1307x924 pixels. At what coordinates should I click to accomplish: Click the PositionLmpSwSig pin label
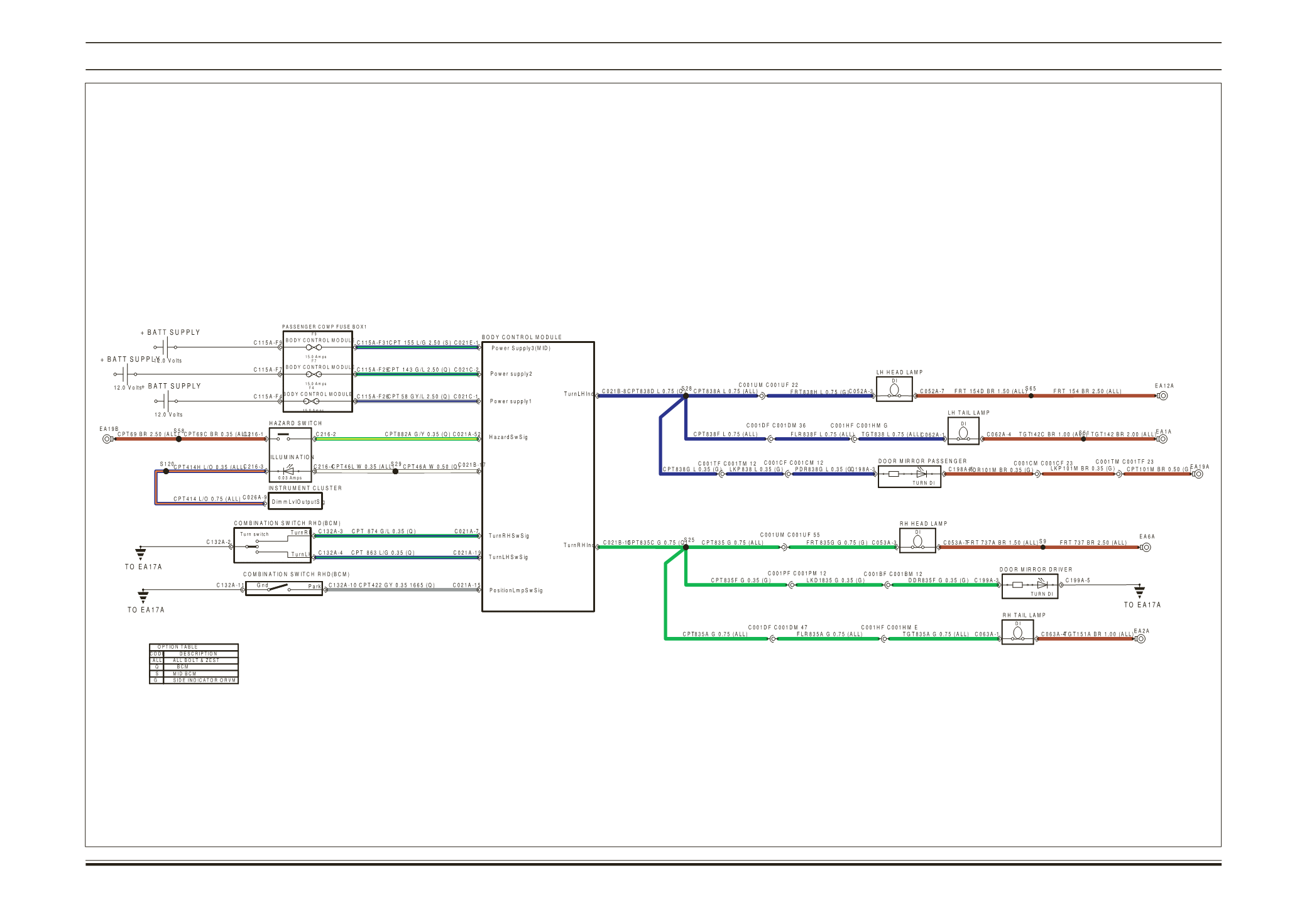[x=515, y=590]
